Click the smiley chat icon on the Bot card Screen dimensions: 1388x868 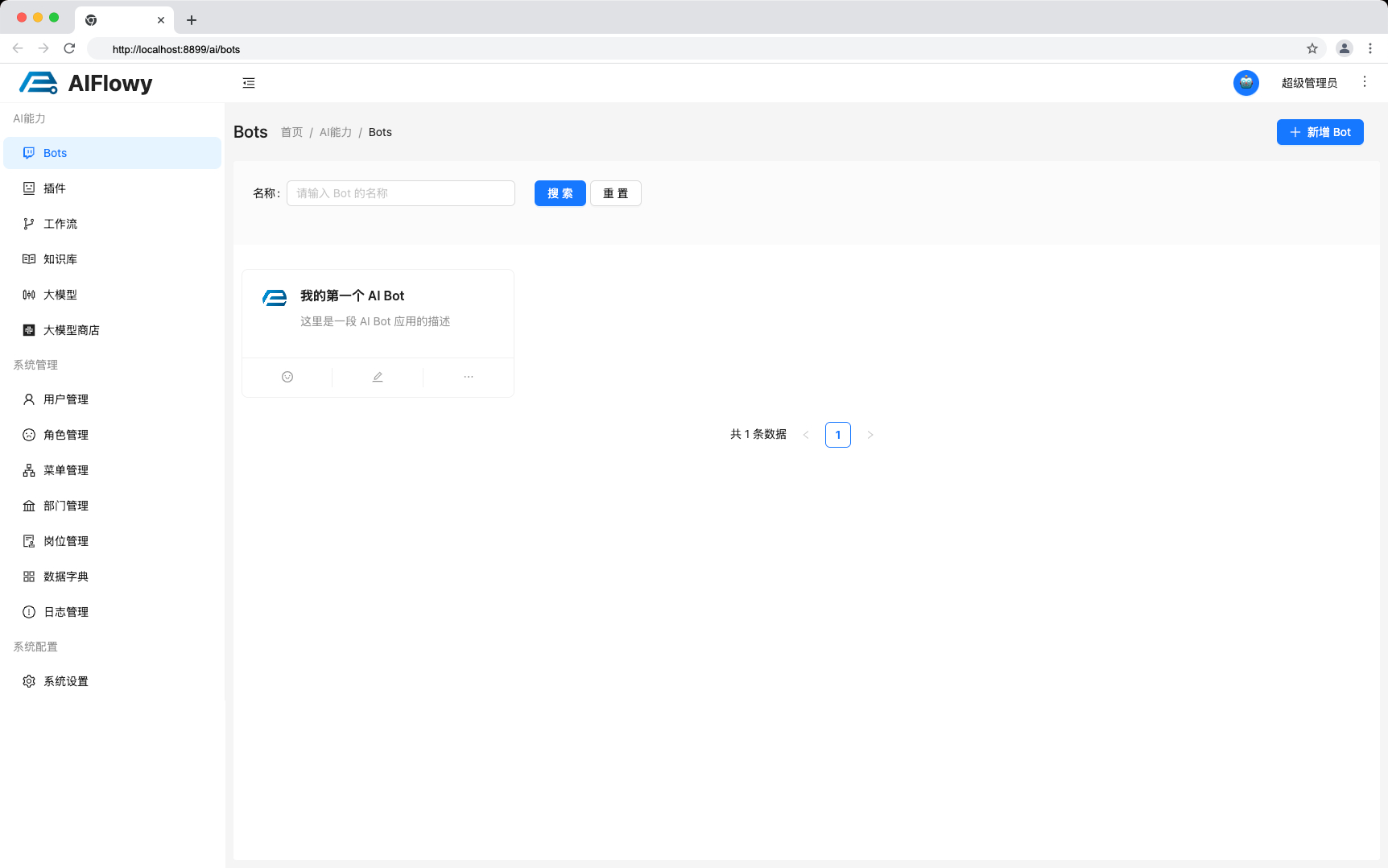[287, 376]
